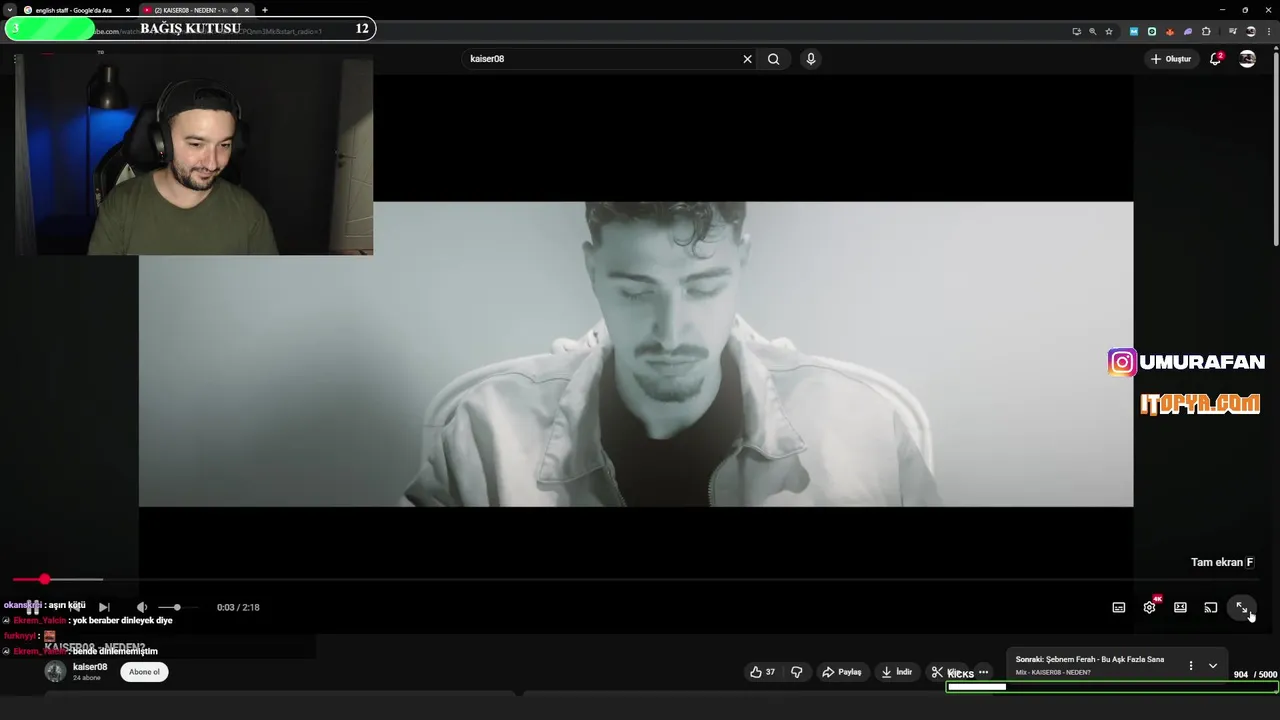Close the english staff tab

pyautogui.click(x=128, y=10)
